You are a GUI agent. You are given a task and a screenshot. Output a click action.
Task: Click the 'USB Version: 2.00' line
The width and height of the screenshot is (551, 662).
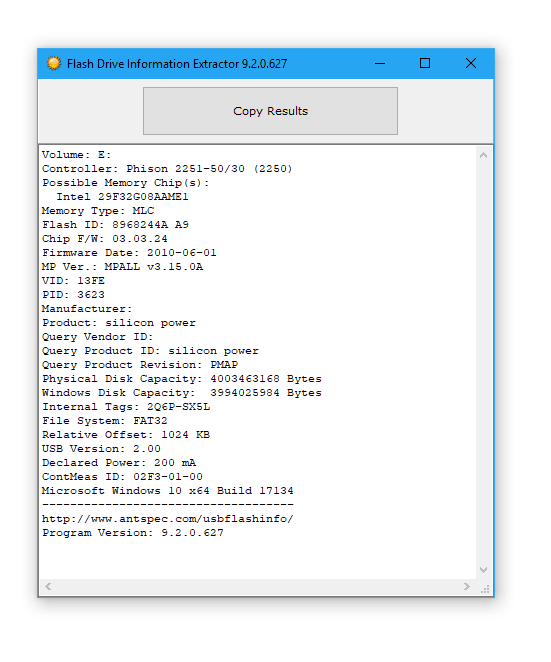point(101,449)
